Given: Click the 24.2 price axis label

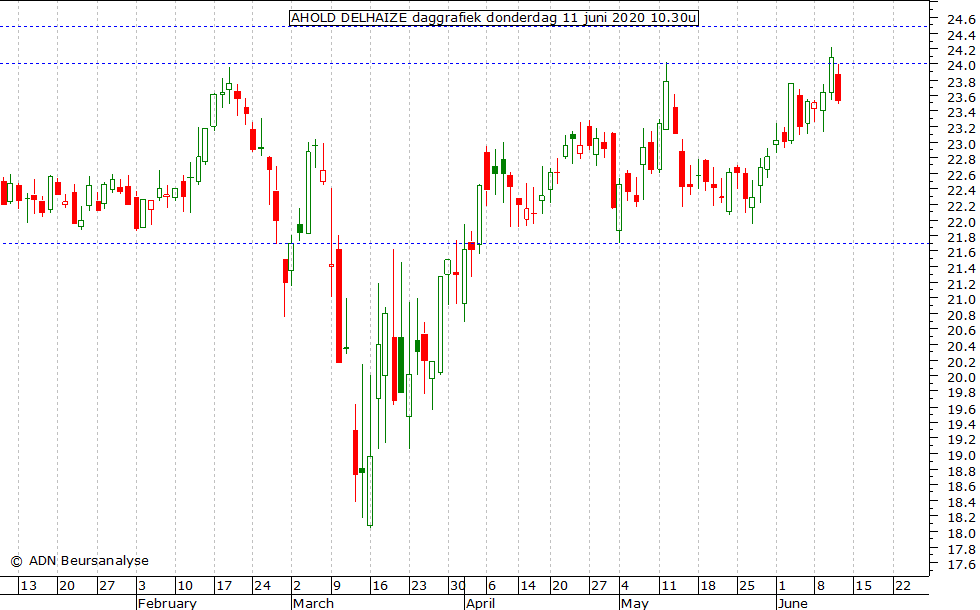Looking at the screenshot, I should click(961, 51).
